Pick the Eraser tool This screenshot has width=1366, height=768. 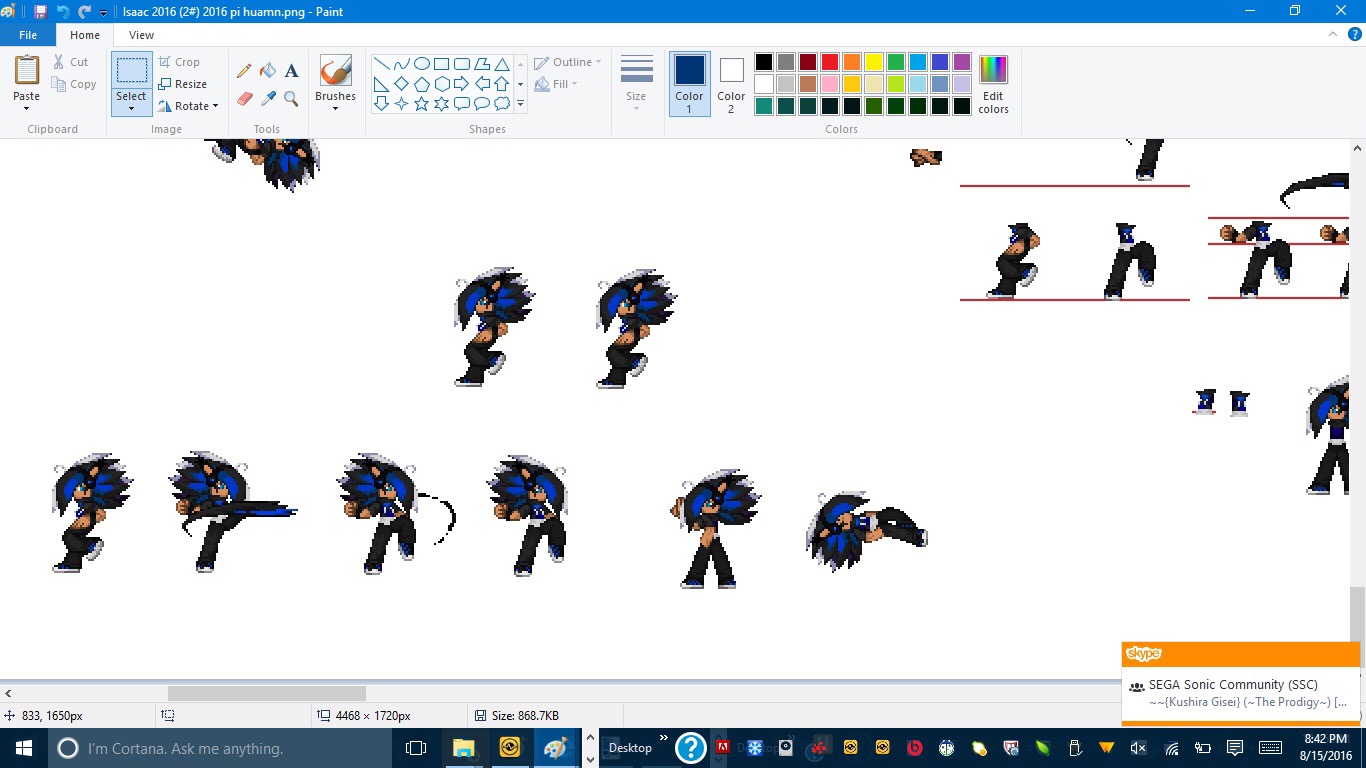pyautogui.click(x=244, y=98)
